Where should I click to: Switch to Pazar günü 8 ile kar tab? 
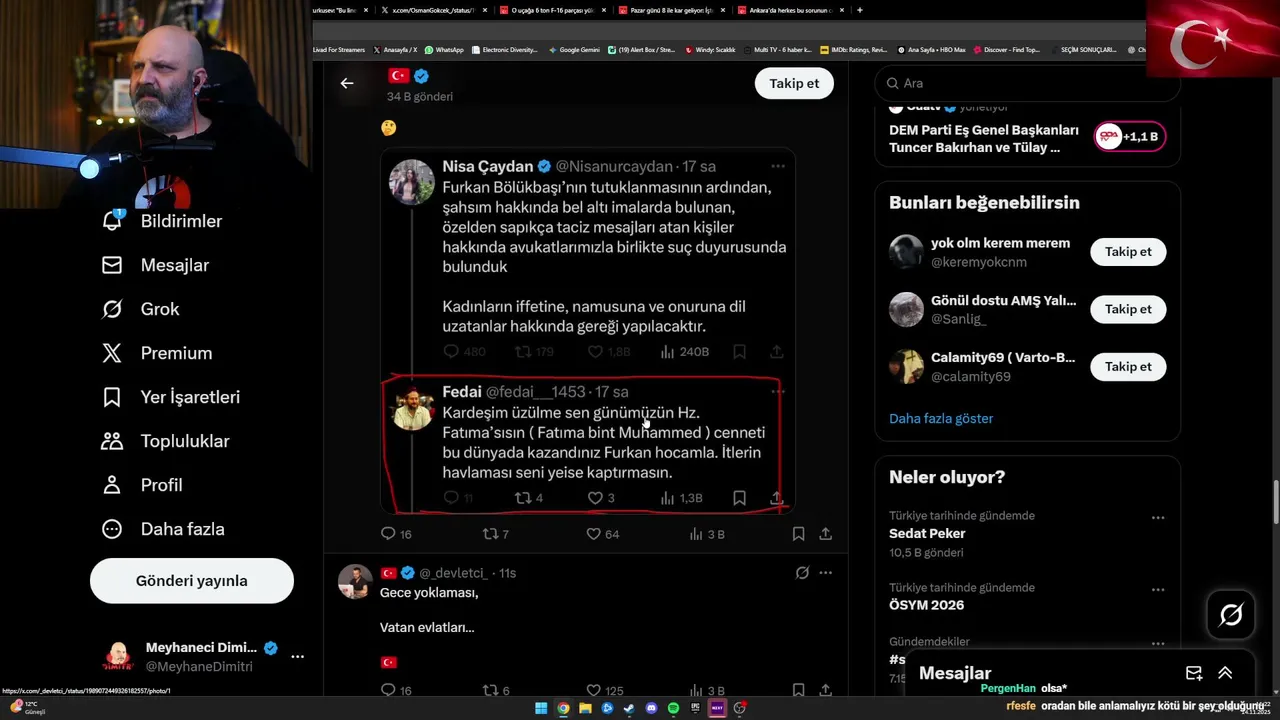tap(670, 10)
